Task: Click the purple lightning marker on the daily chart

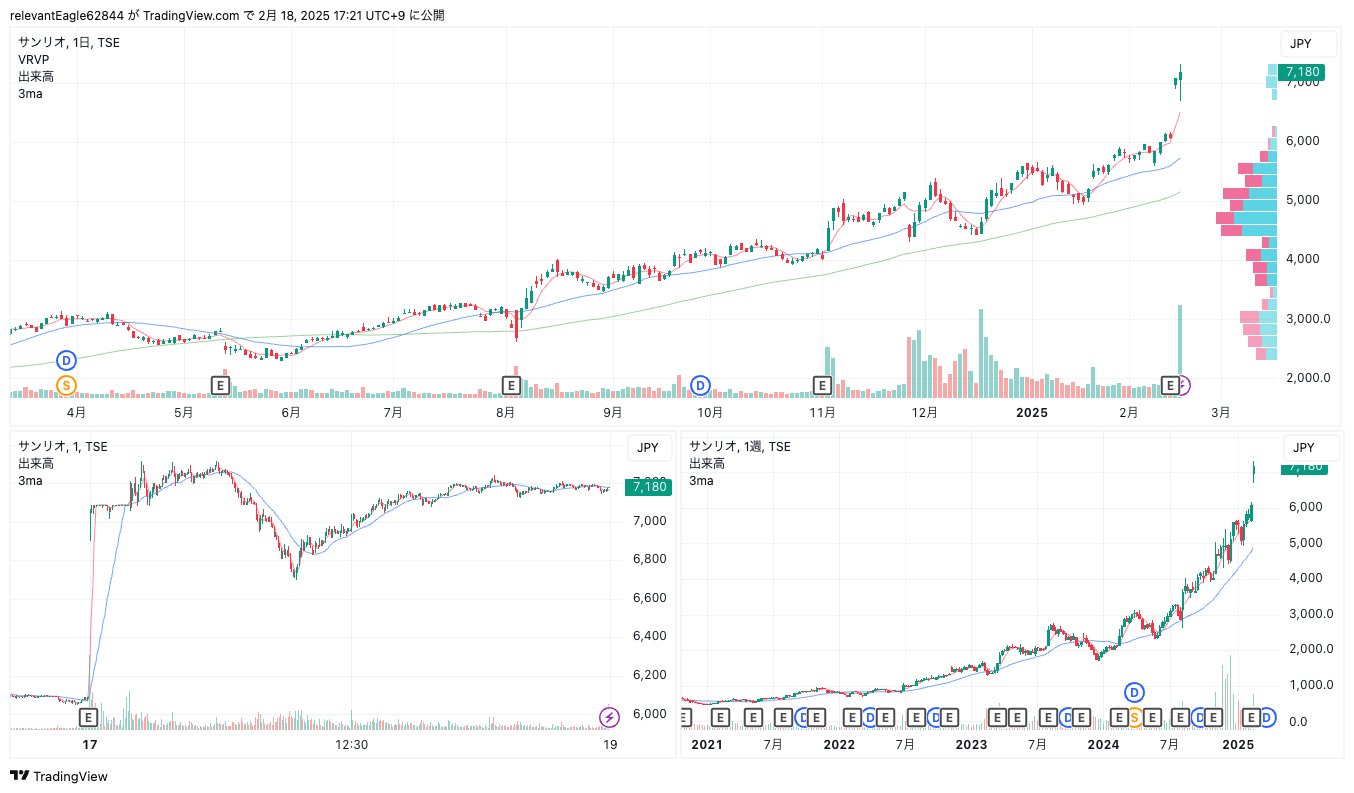Action: tap(1184, 385)
